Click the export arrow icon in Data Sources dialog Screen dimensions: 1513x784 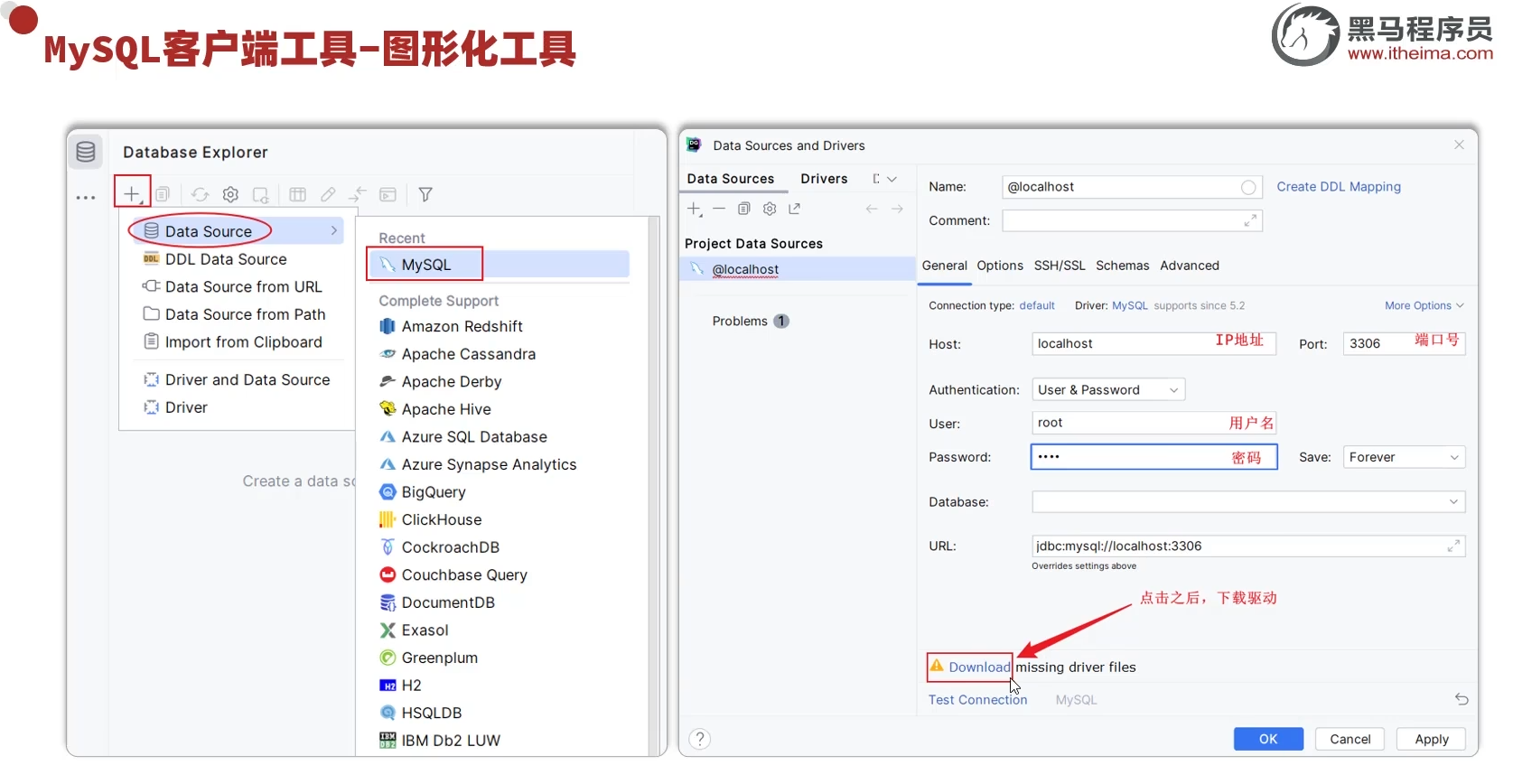[x=794, y=209]
